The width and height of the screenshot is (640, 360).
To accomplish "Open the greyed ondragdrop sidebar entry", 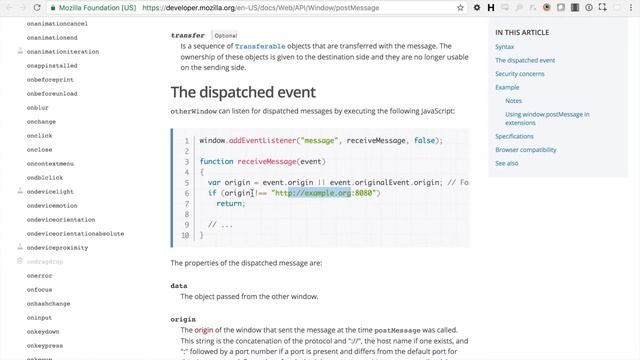I will click(x=45, y=262).
